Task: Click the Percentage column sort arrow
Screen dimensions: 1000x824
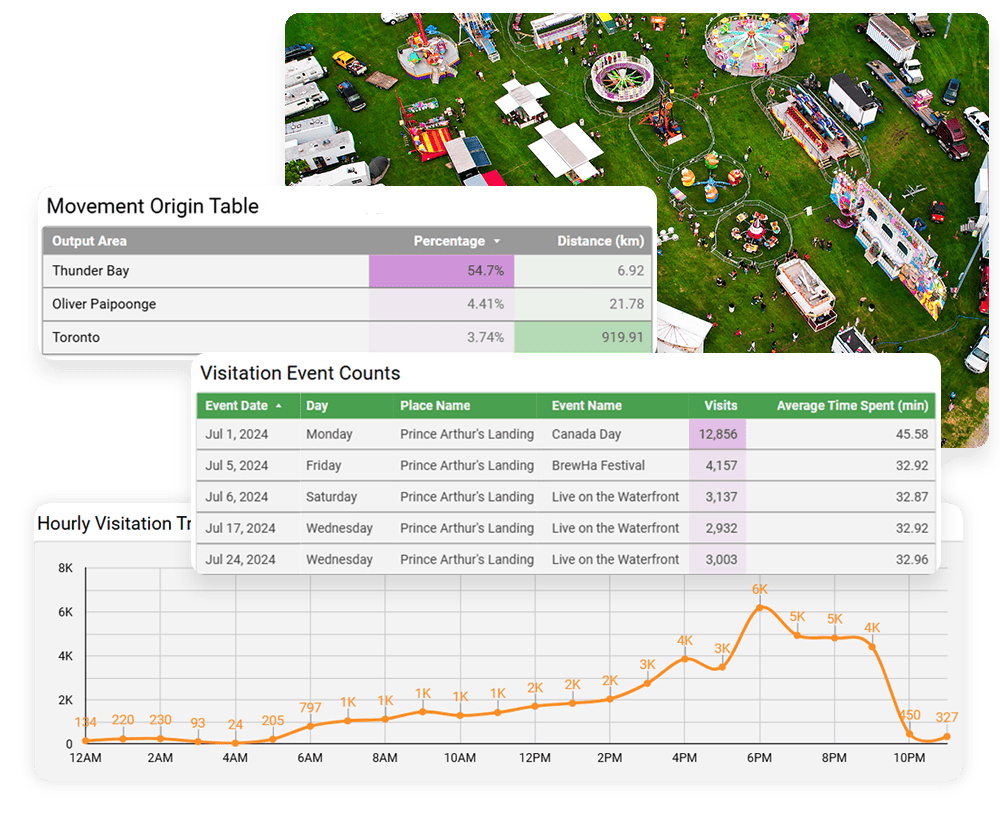Action: (x=496, y=241)
